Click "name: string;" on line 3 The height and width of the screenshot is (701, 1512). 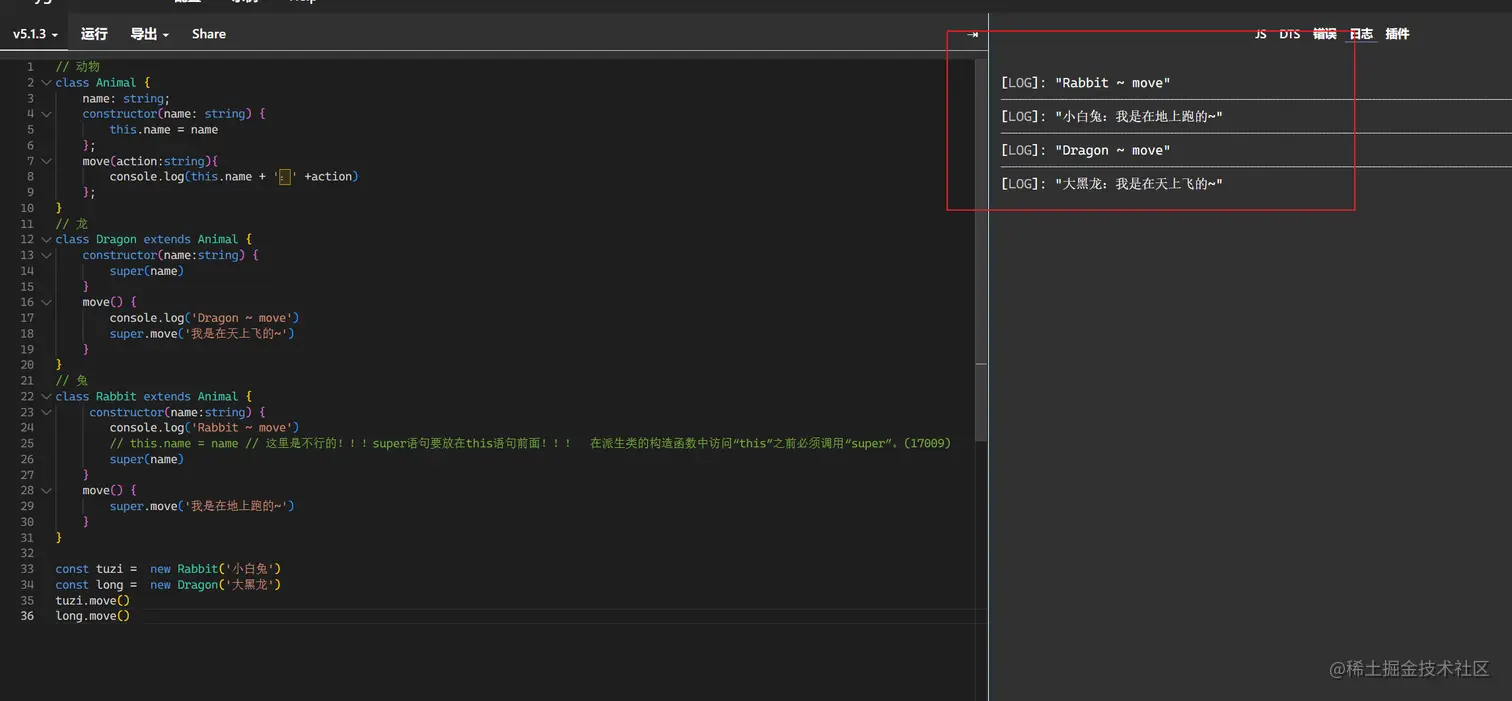[126, 99]
